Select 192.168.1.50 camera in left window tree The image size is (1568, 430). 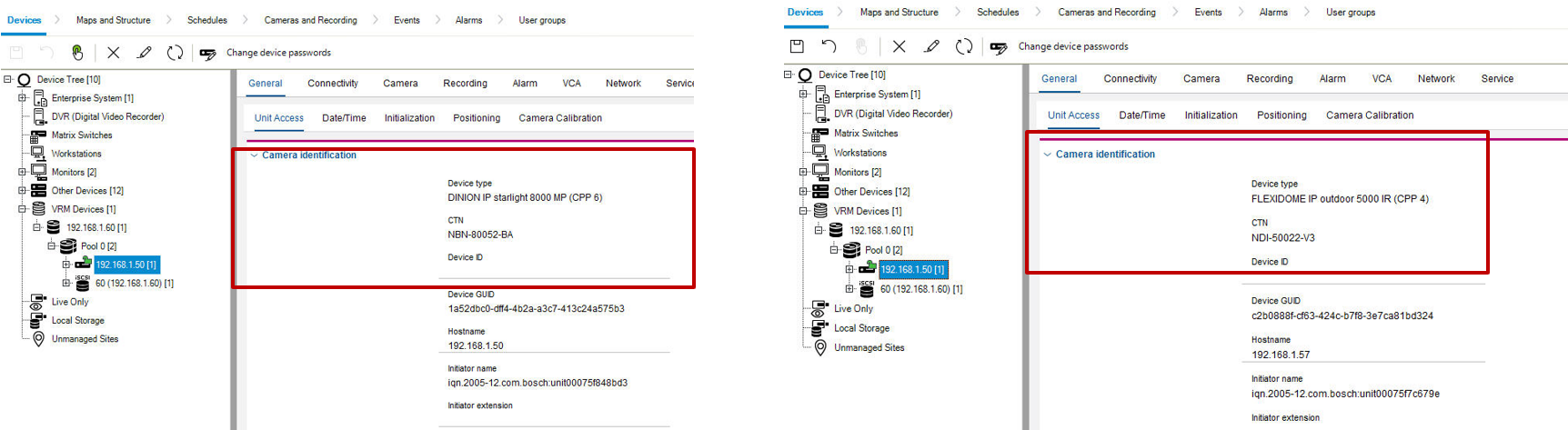[126, 265]
